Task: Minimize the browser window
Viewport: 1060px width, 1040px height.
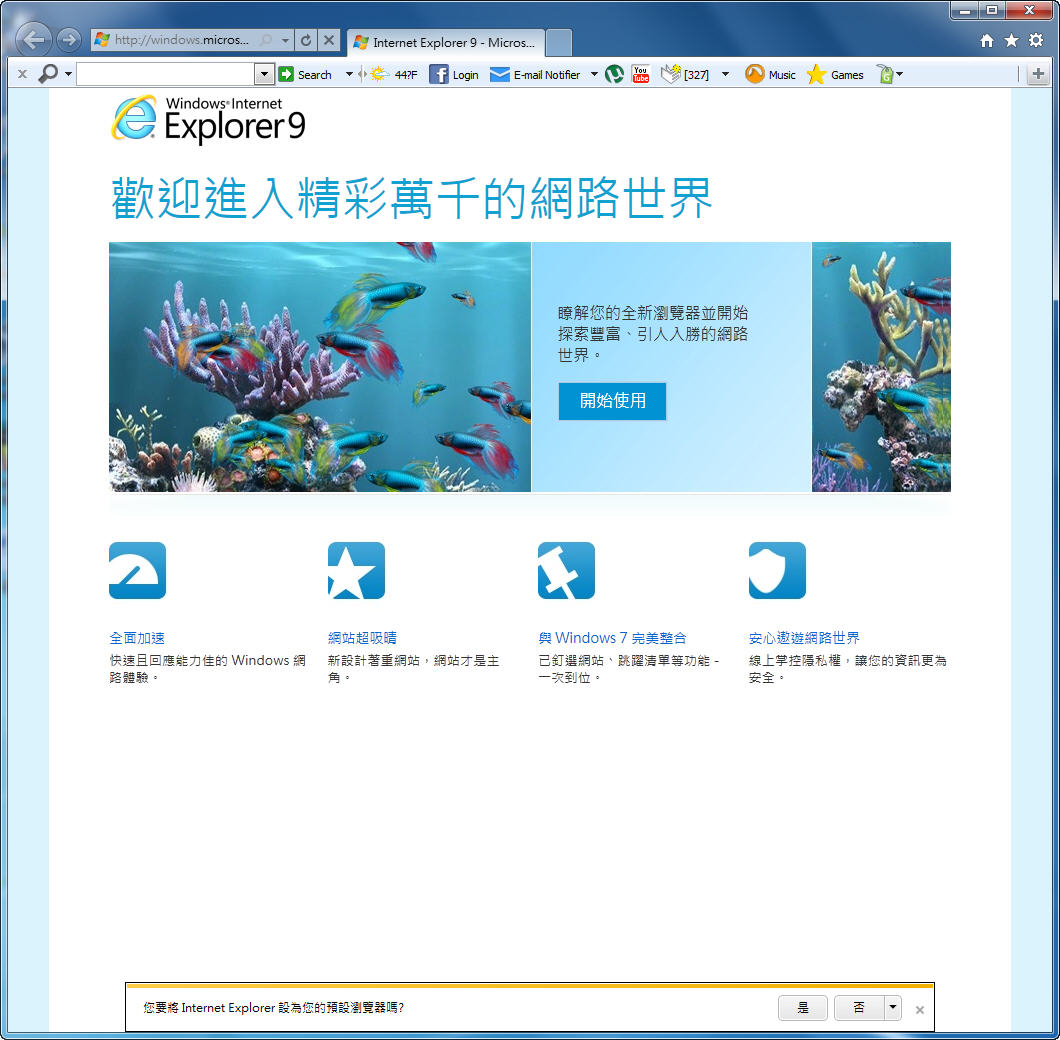Action: click(965, 11)
